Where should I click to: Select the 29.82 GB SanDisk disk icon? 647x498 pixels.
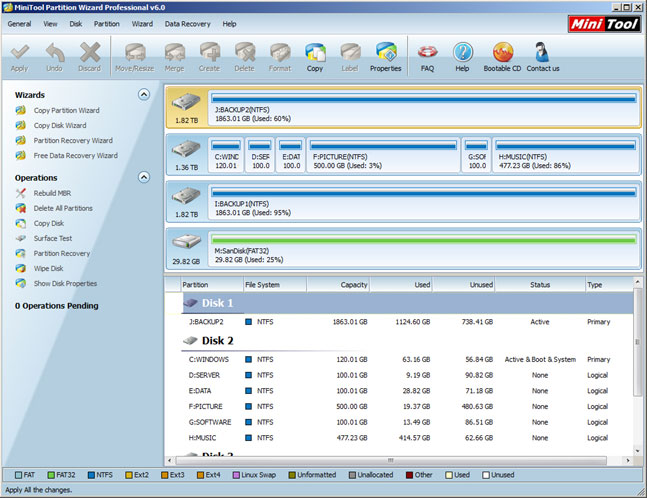pyautogui.click(x=186, y=242)
